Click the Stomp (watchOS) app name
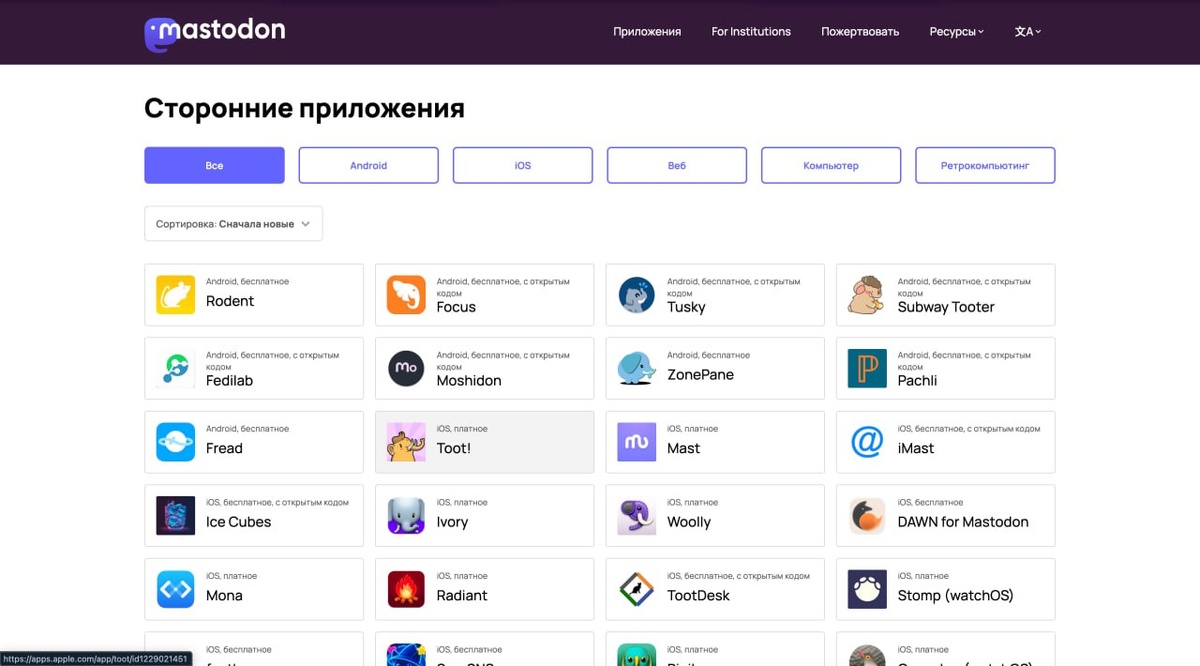Viewport: 1200px width, 666px height. click(x=955, y=596)
